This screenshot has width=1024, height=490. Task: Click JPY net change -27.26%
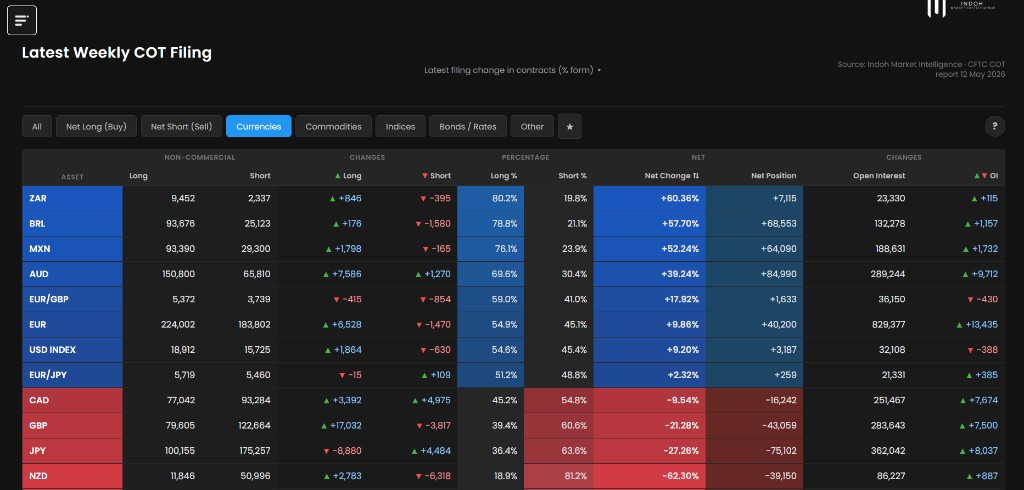[649, 451]
